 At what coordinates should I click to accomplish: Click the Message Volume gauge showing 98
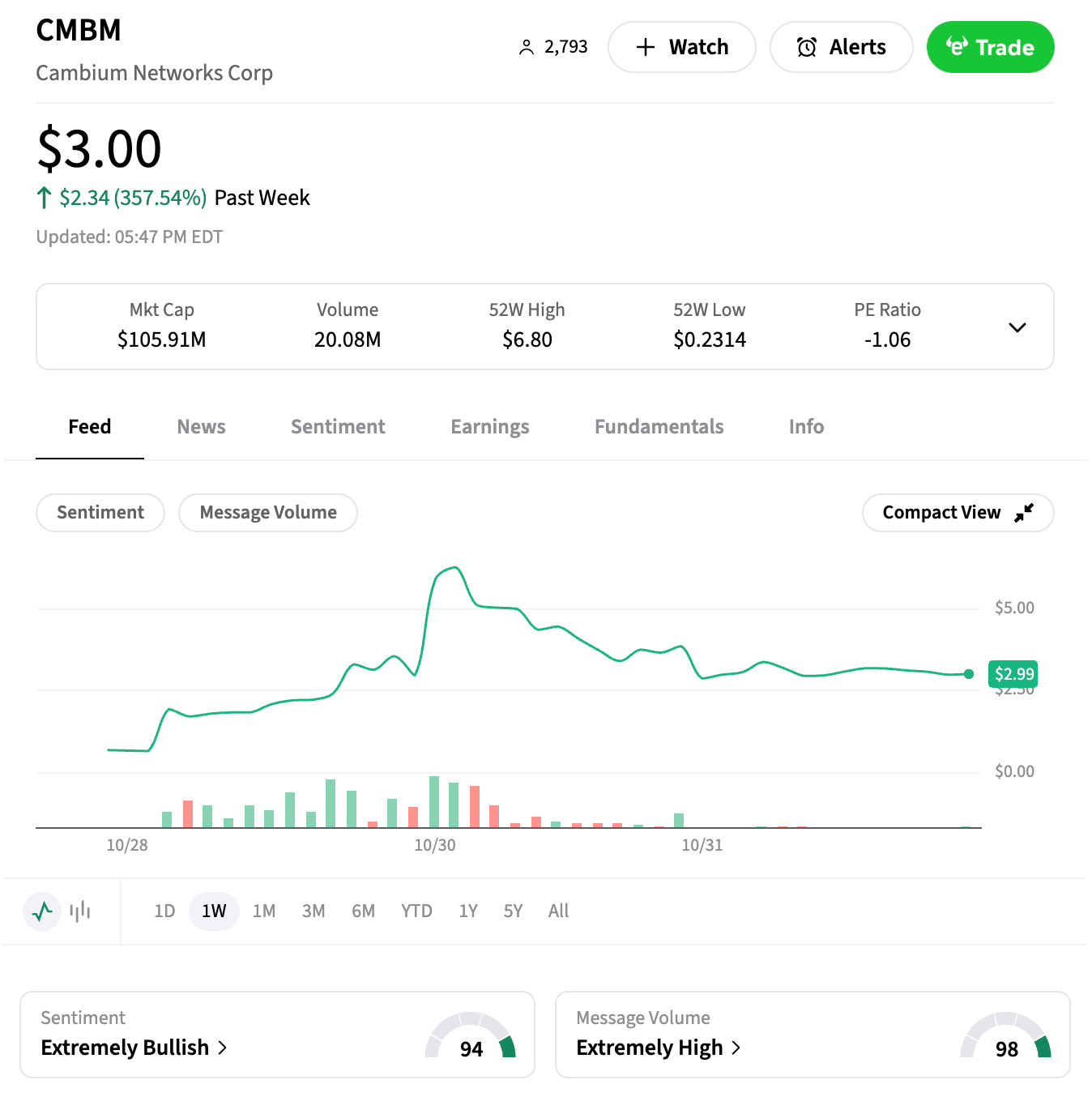(1006, 1037)
